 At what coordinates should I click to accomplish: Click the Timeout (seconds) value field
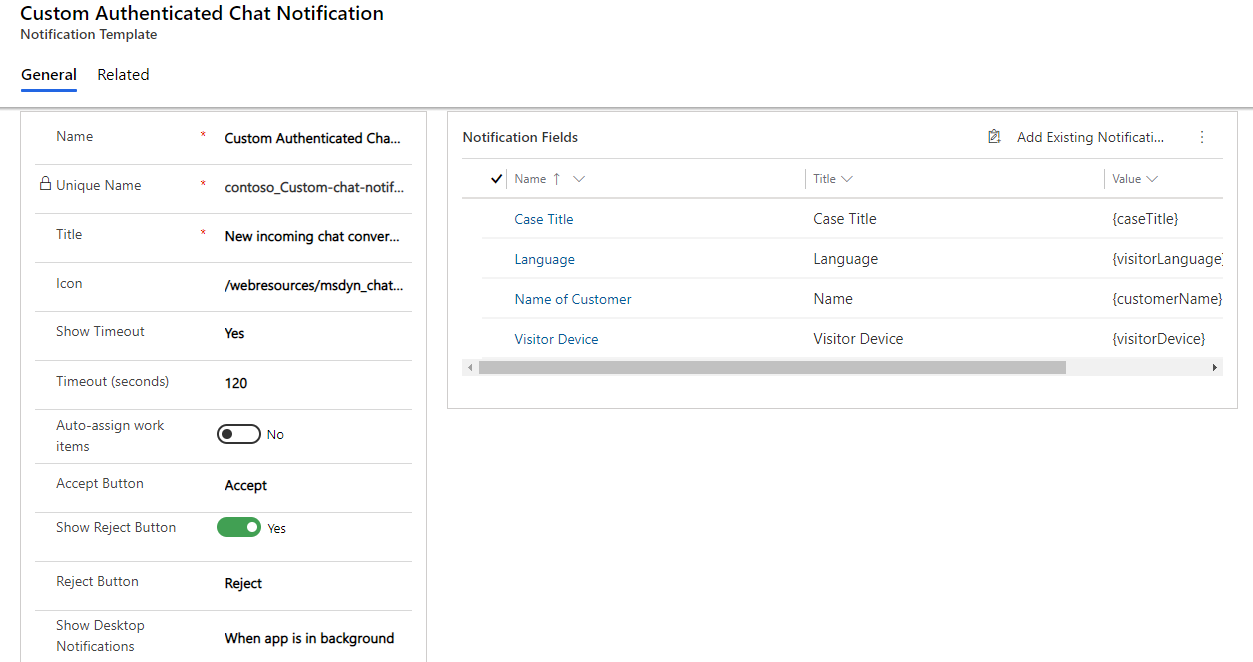coord(300,381)
